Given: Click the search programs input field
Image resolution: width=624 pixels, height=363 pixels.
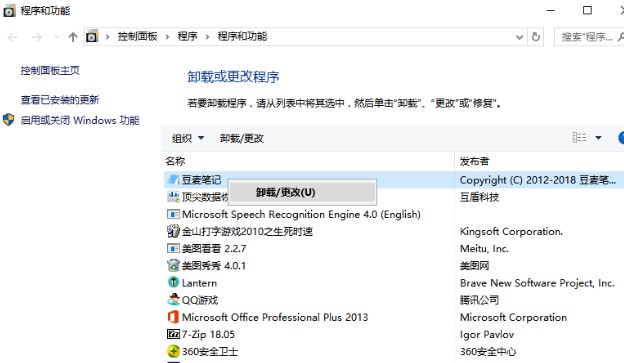Looking at the screenshot, I should pyautogui.click(x=589, y=37).
